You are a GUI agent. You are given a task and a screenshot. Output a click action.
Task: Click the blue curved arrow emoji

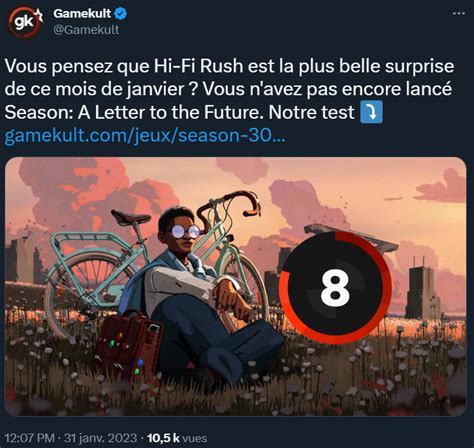click(x=372, y=113)
